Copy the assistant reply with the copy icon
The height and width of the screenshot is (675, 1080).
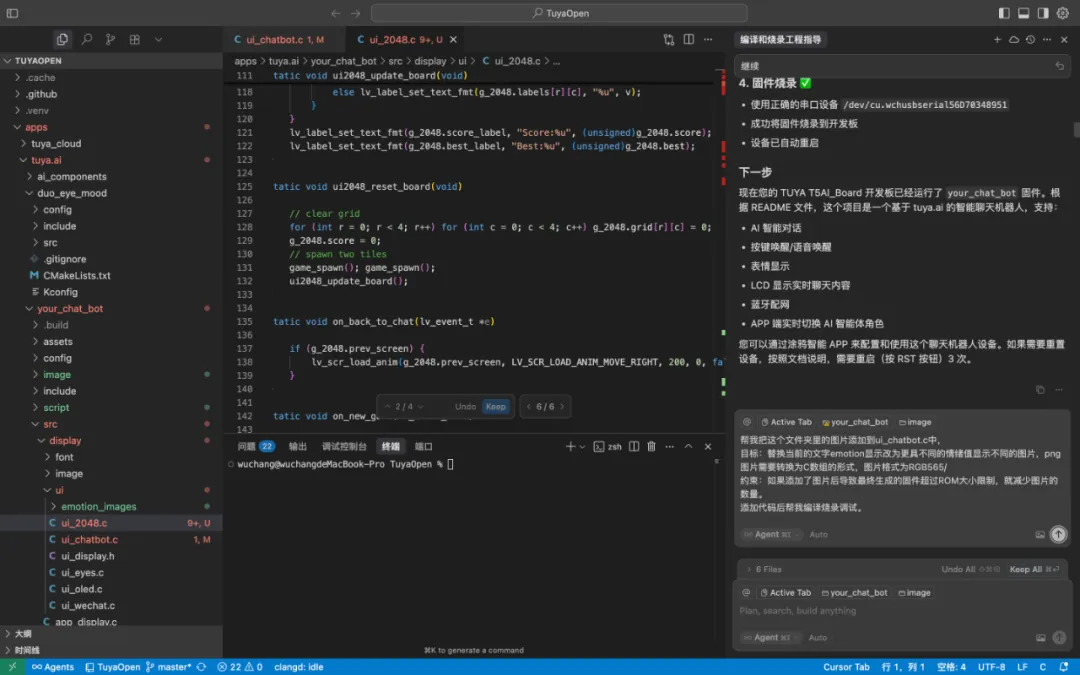1040,390
